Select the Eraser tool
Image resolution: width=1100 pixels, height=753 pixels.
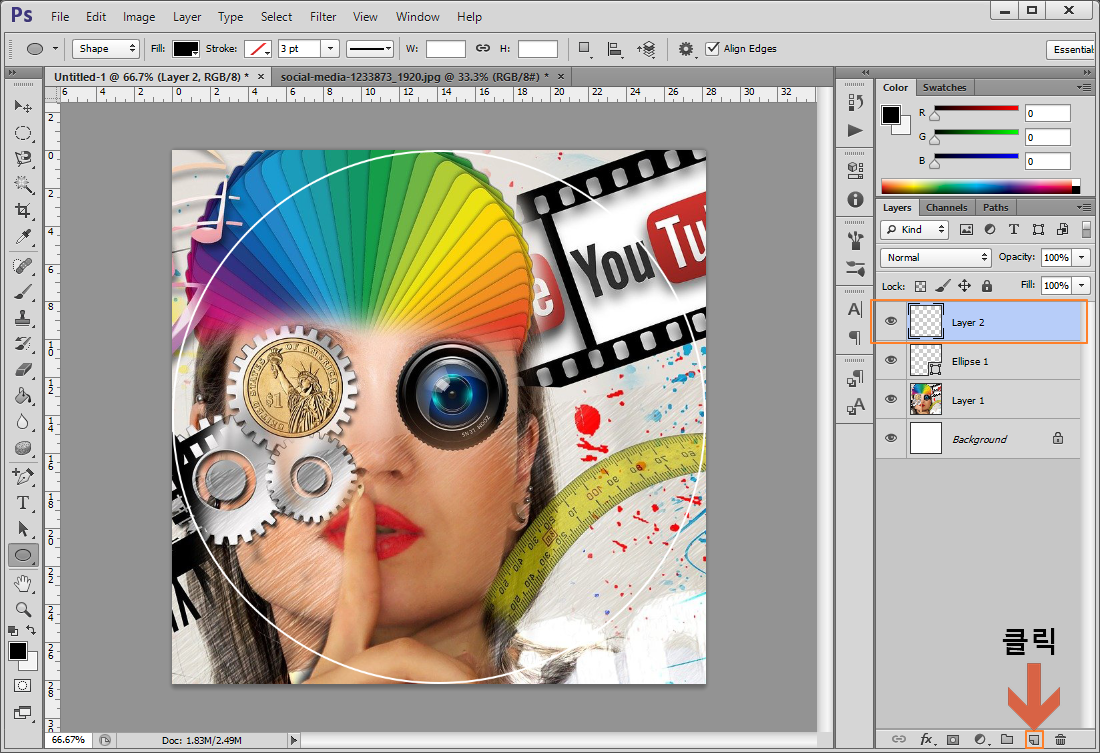[23, 369]
